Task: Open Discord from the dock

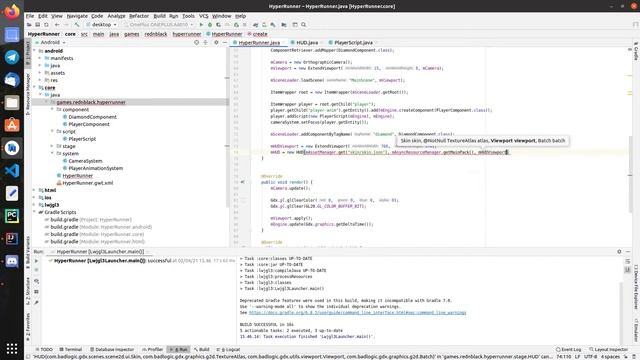Action: coord(12,261)
